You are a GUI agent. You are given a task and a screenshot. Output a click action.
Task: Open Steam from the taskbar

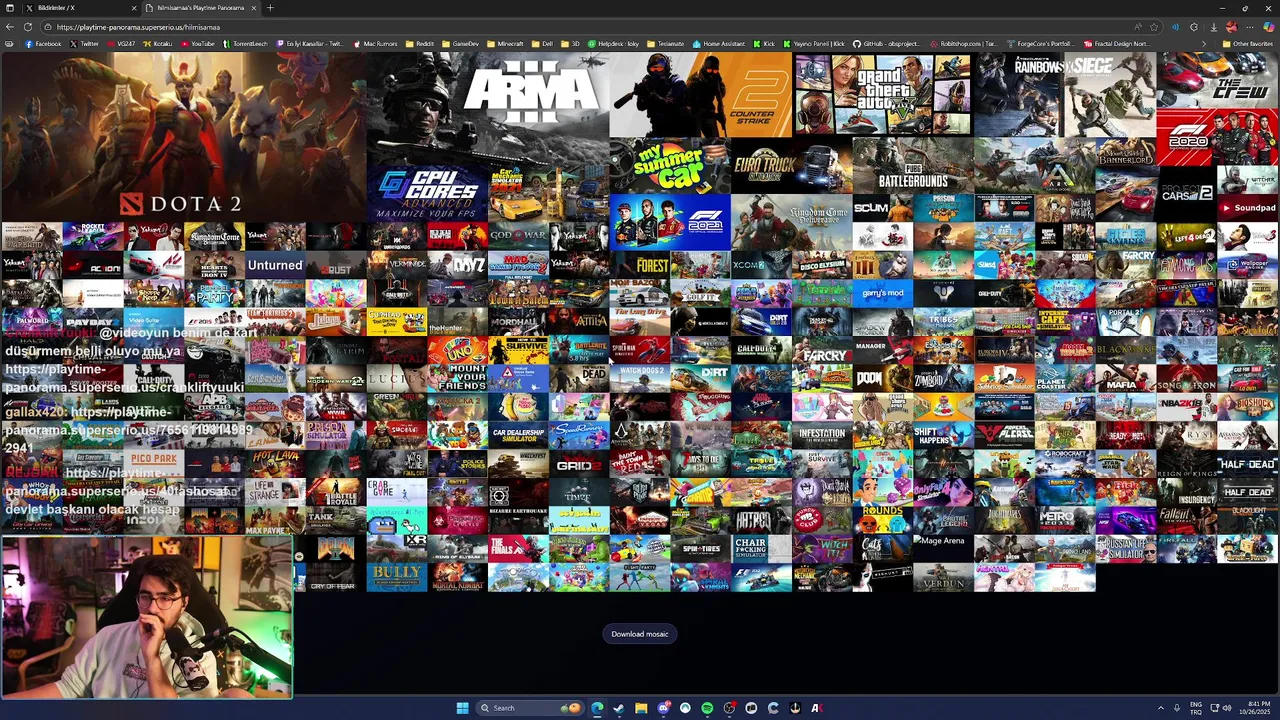[619, 708]
